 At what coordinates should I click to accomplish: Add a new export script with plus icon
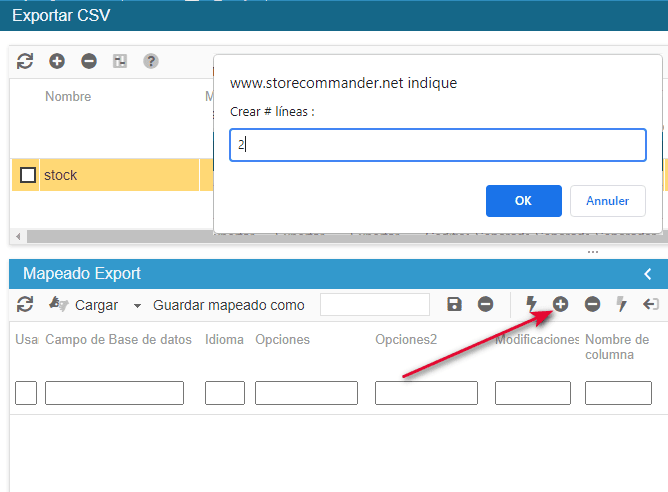(57, 62)
